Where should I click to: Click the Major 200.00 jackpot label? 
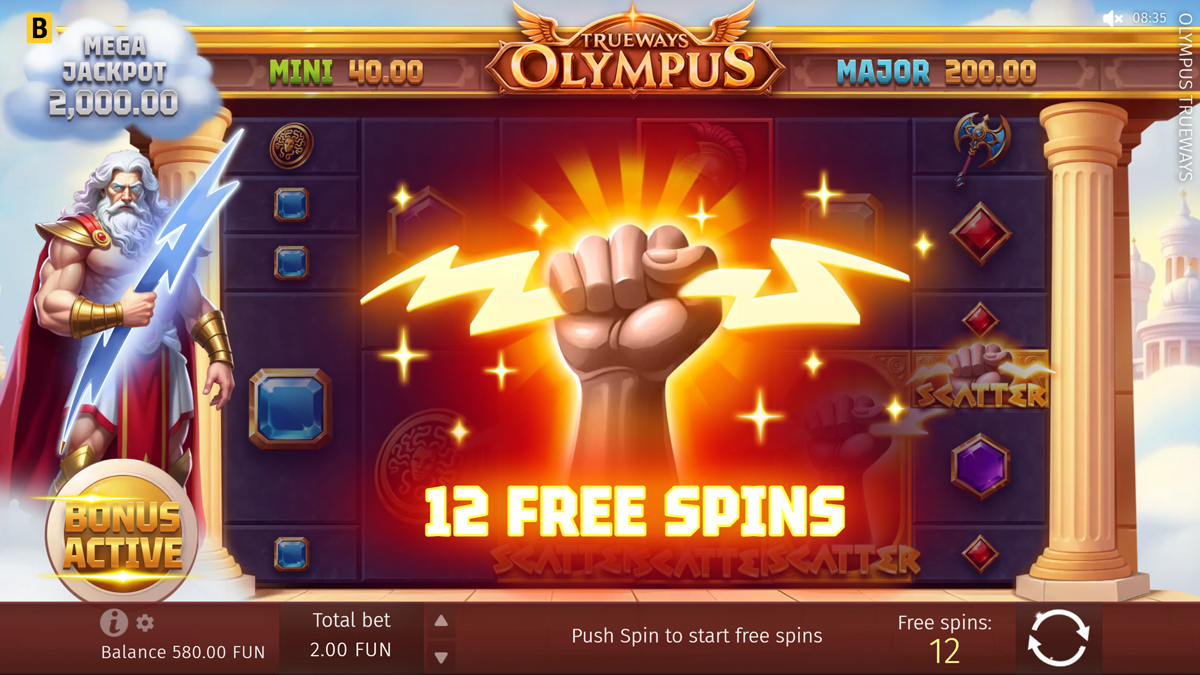[936, 72]
